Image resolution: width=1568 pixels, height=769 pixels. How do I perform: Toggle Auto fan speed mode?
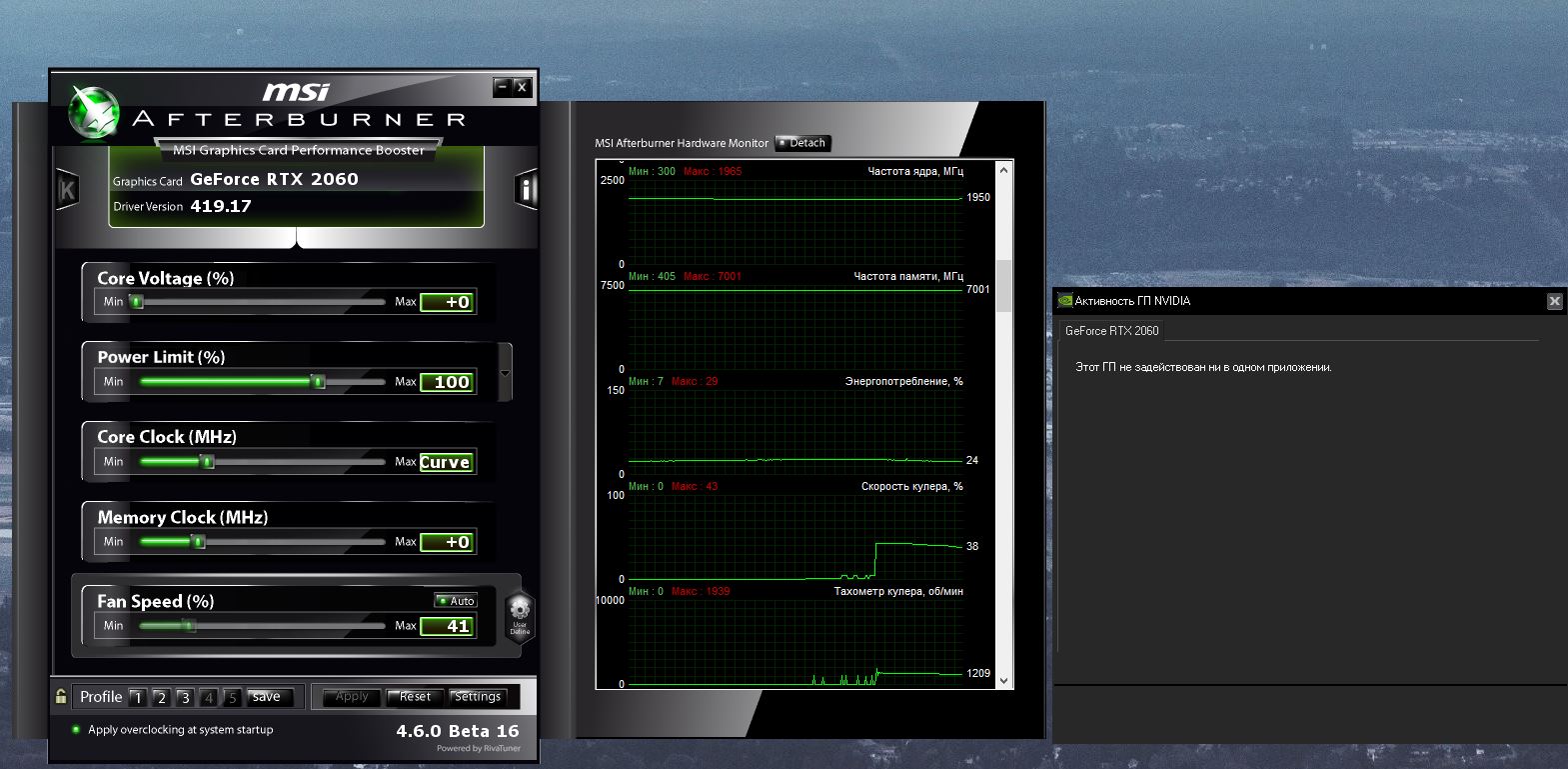(x=456, y=601)
